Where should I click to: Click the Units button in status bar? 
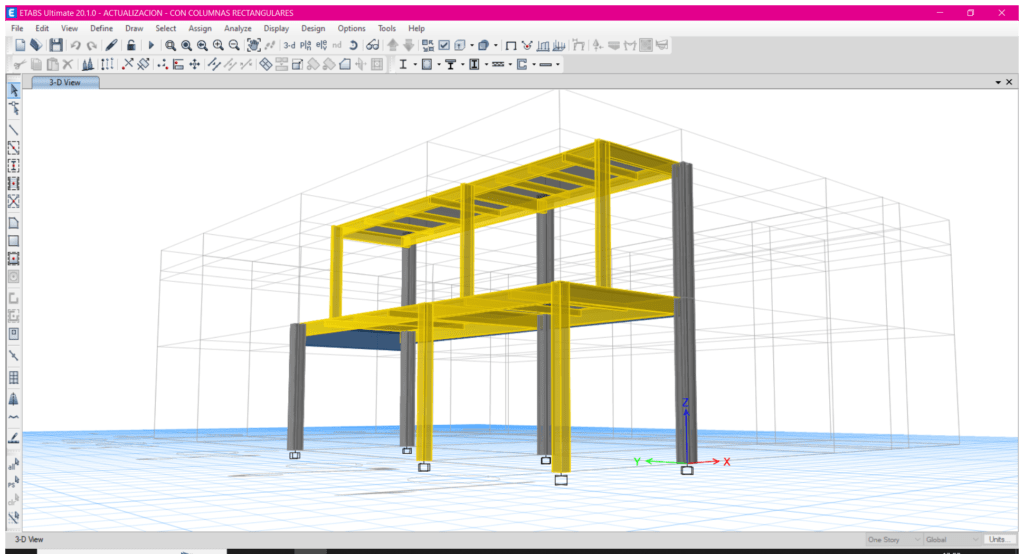(998, 540)
